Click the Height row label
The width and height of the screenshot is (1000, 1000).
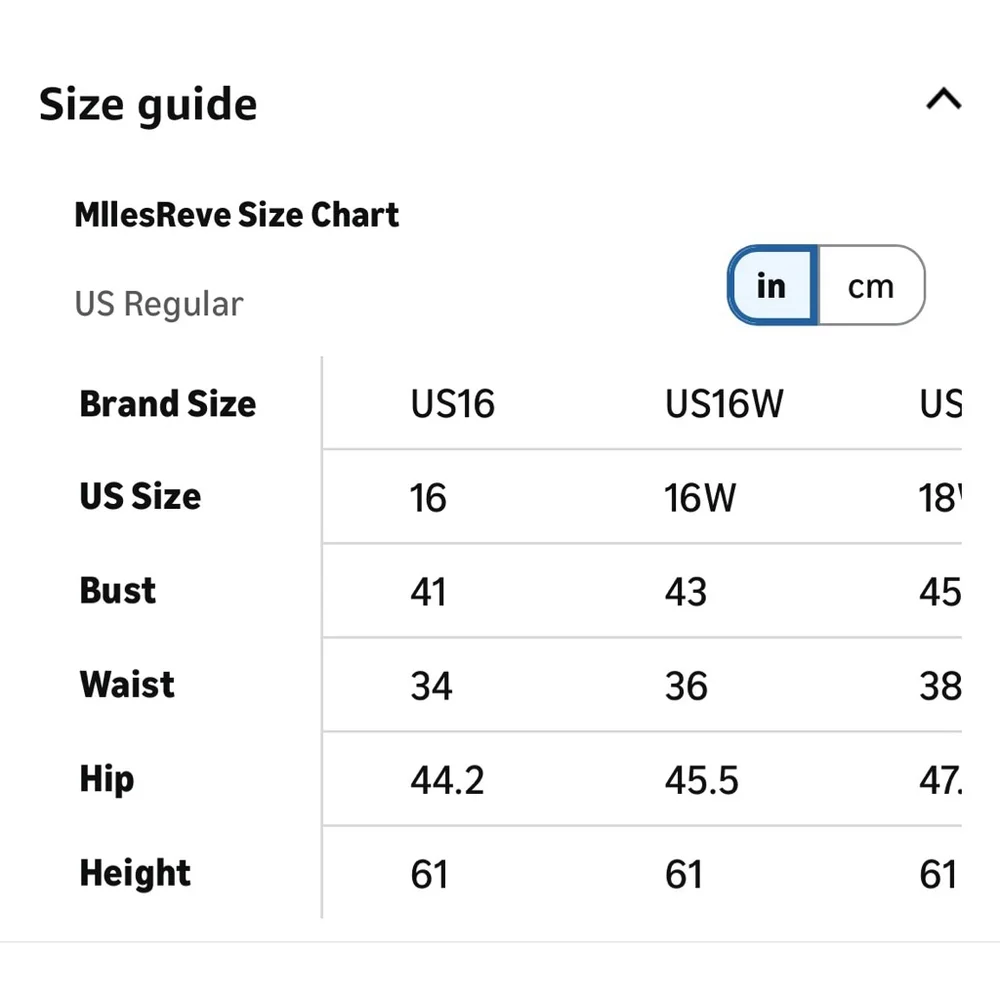pyautogui.click(x=135, y=873)
